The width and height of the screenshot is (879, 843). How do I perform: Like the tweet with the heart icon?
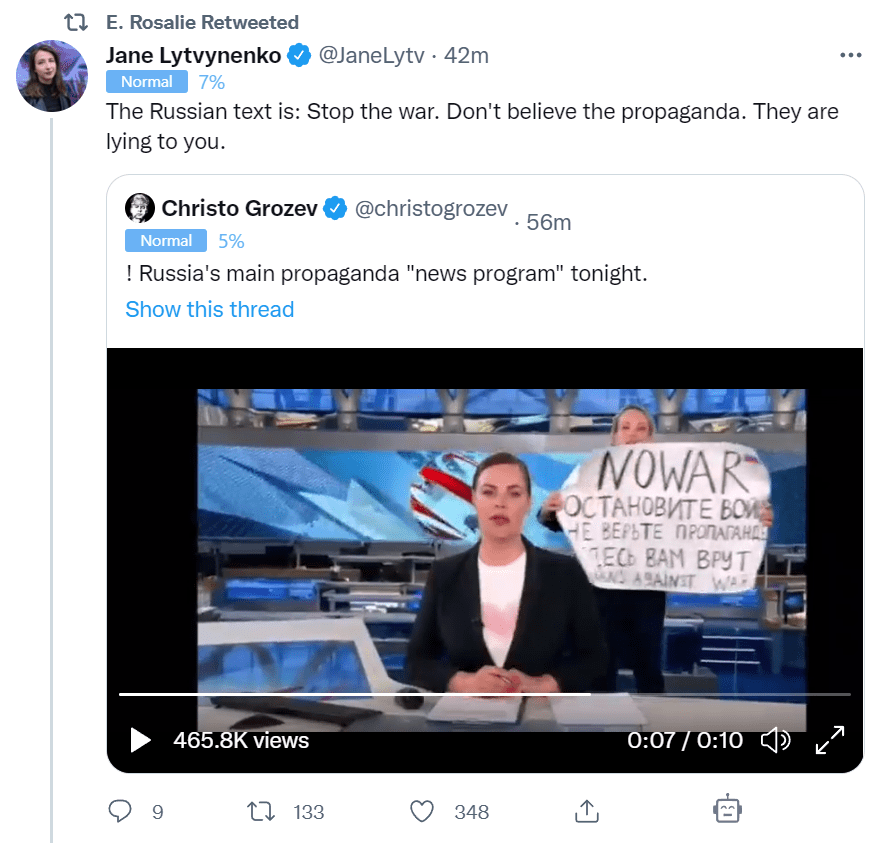click(423, 811)
